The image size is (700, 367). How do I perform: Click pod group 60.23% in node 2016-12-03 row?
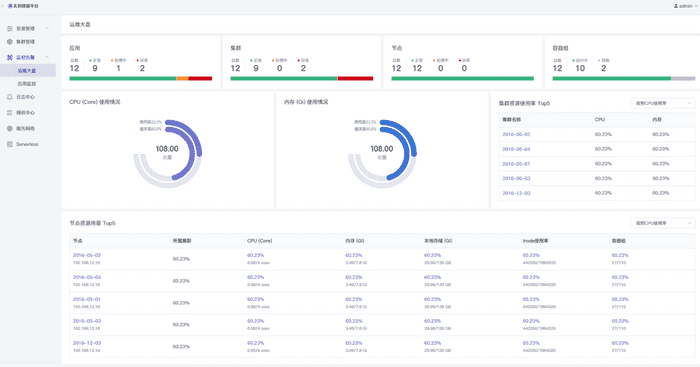tap(620, 343)
